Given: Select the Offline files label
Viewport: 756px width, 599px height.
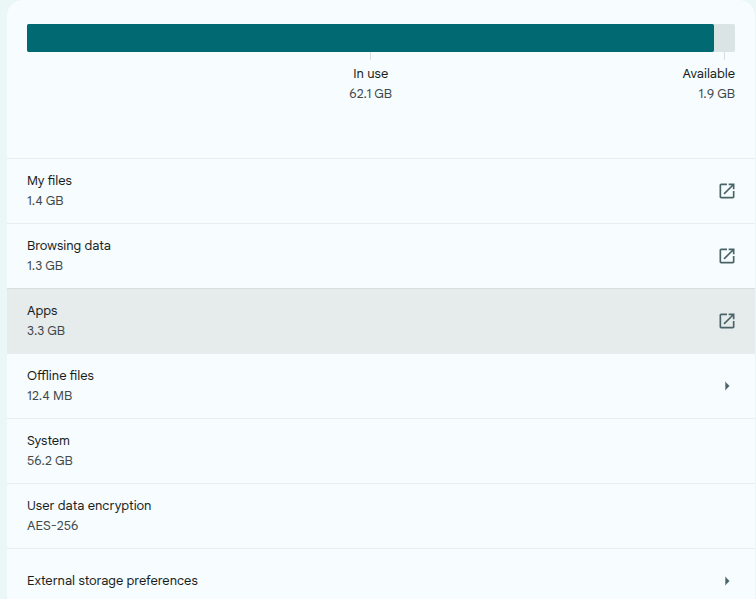Looking at the screenshot, I should pos(60,376).
